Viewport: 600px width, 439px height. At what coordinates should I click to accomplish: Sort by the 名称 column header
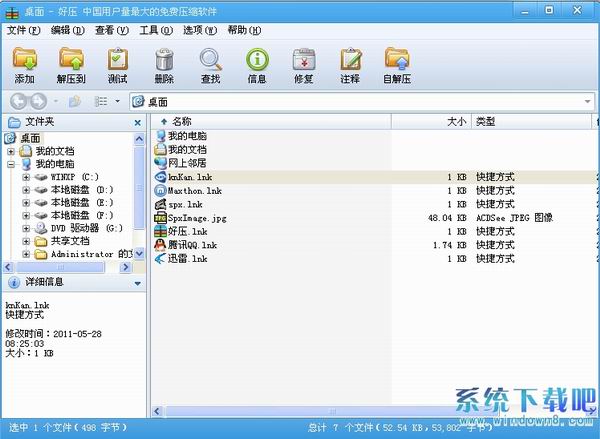pyautogui.click(x=272, y=122)
